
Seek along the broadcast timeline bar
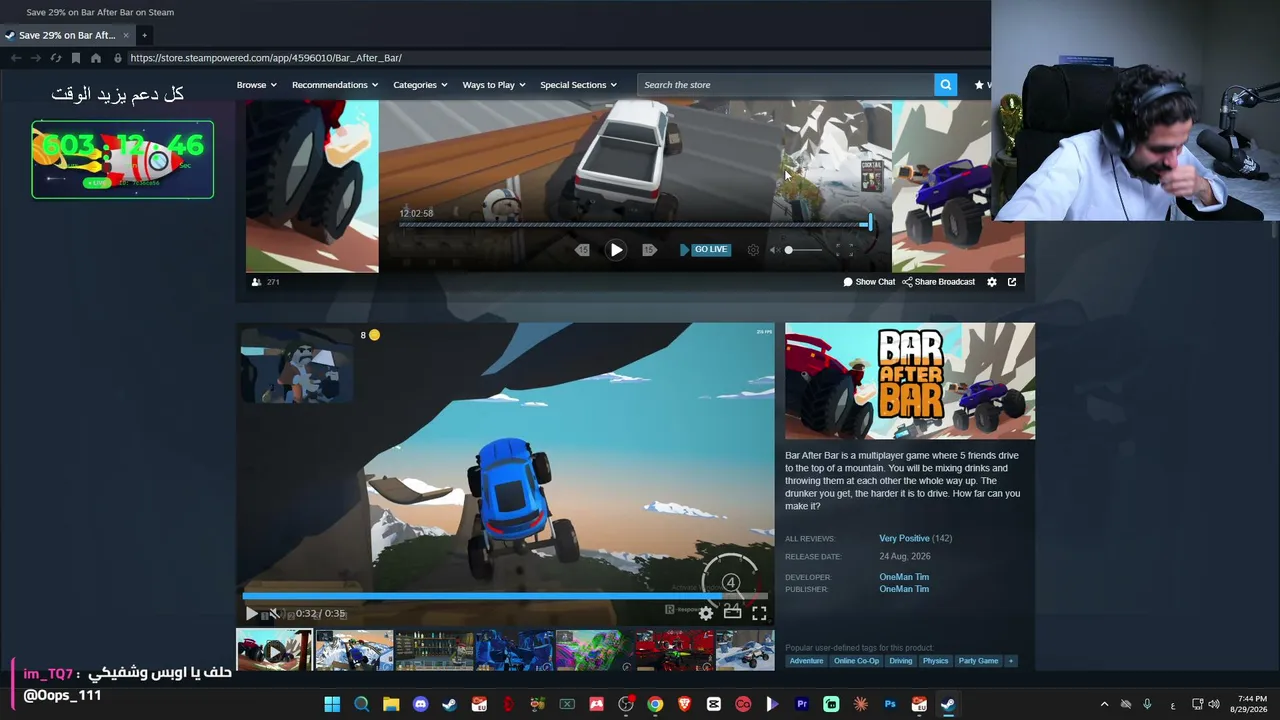(x=636, y=224)
